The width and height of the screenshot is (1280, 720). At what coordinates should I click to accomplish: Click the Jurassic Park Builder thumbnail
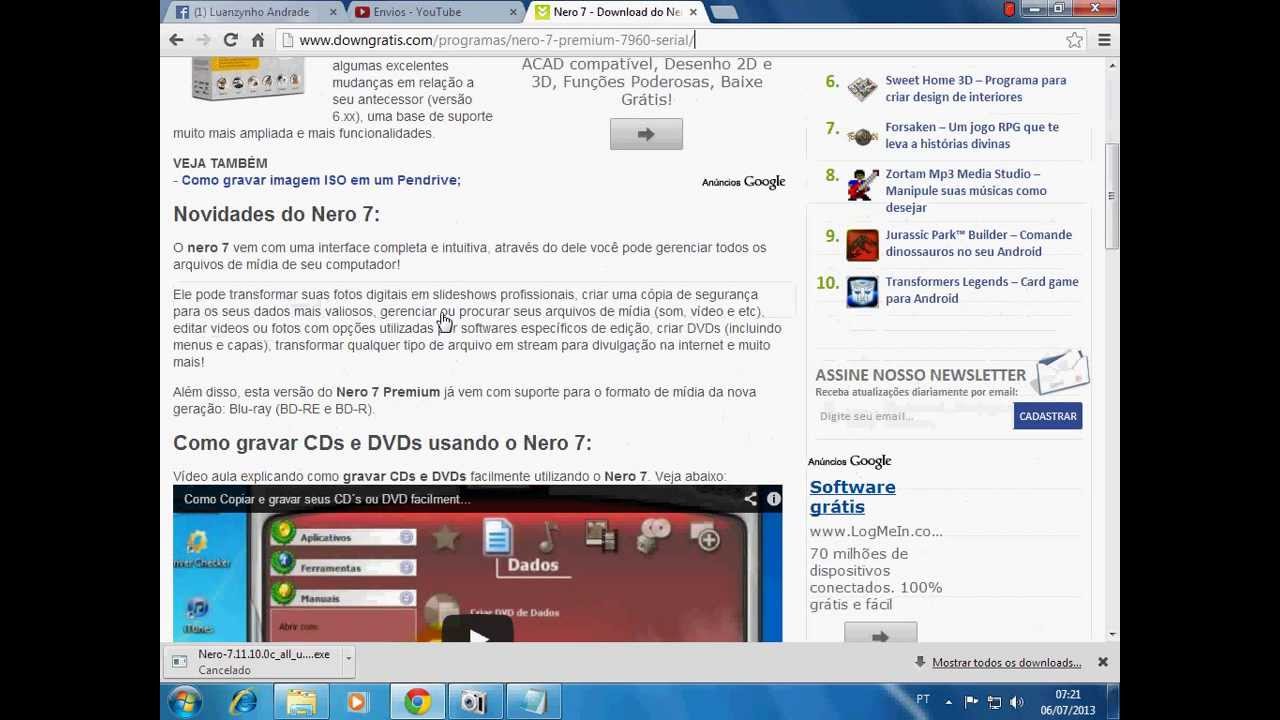(x=862, y=245)
